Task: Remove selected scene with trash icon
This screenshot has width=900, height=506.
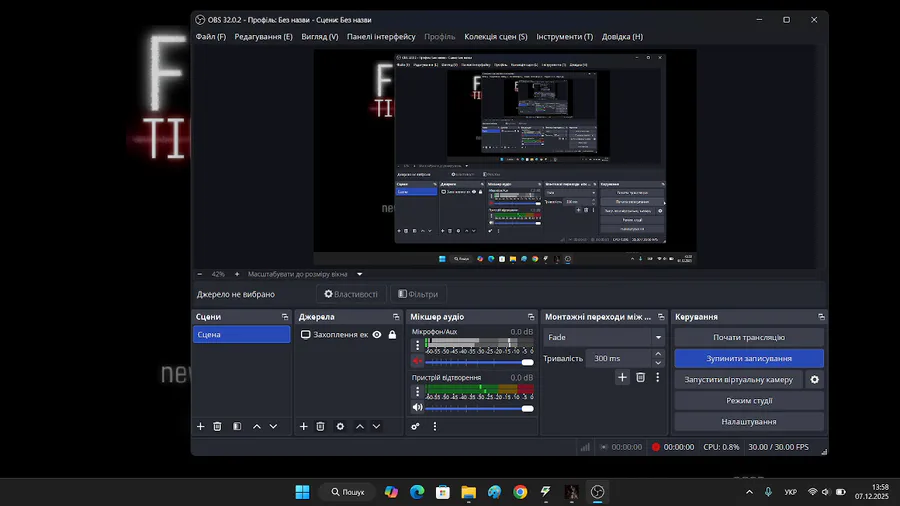Action: tap(217, 426)
